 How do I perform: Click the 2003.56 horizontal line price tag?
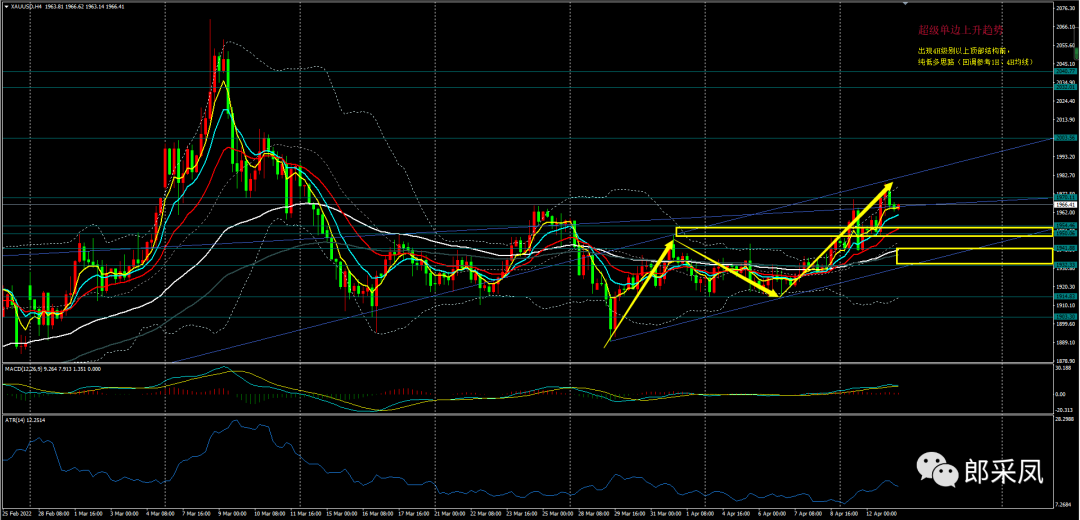tap(1064, 137)
